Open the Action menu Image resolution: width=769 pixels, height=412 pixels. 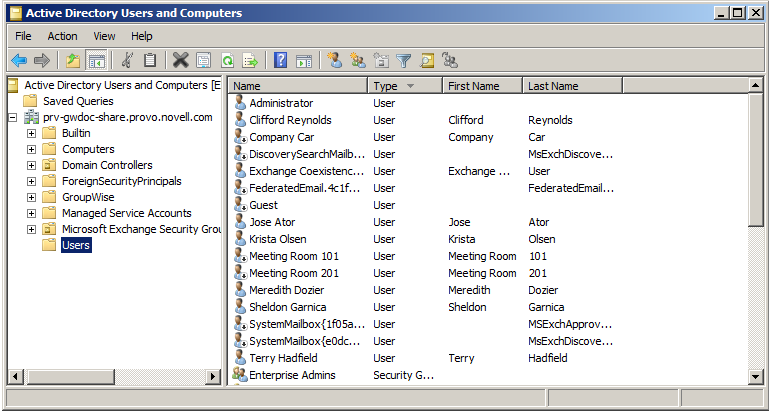click(62, 36)
